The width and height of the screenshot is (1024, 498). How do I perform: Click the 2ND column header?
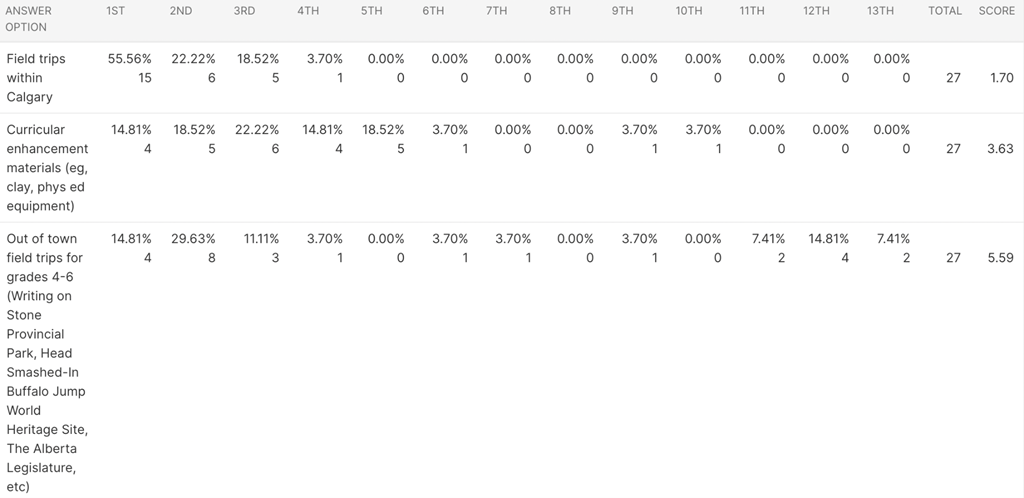coord(181,11)
